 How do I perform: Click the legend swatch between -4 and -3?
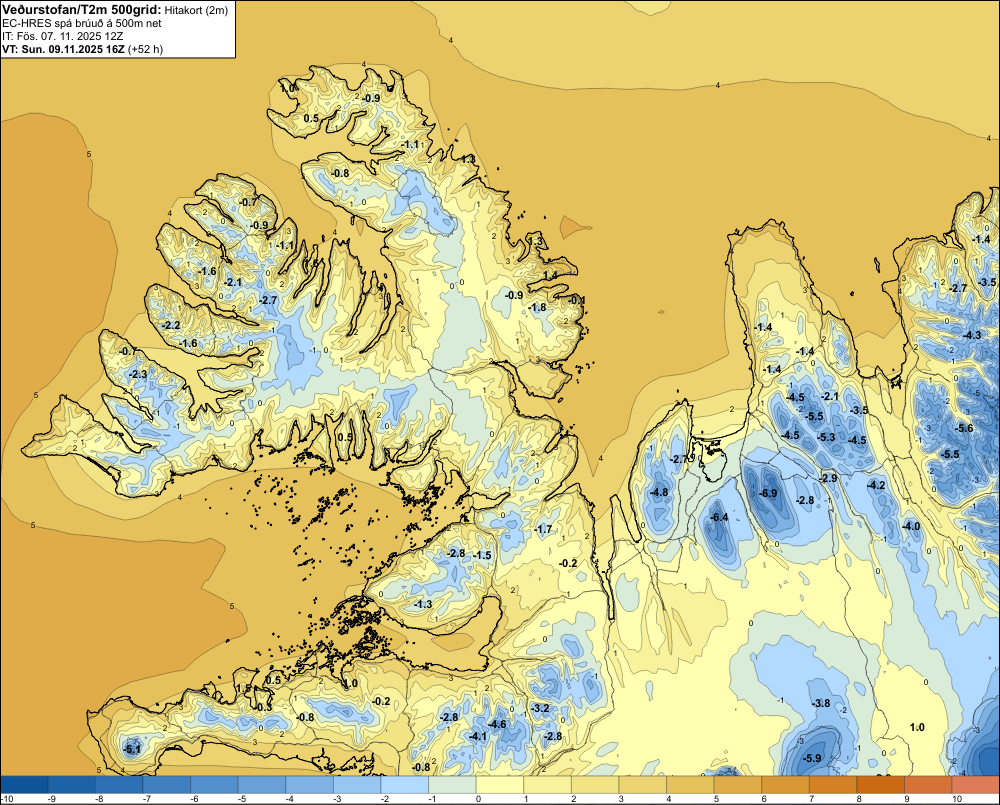pyautogui.click(x=309, y=785)
